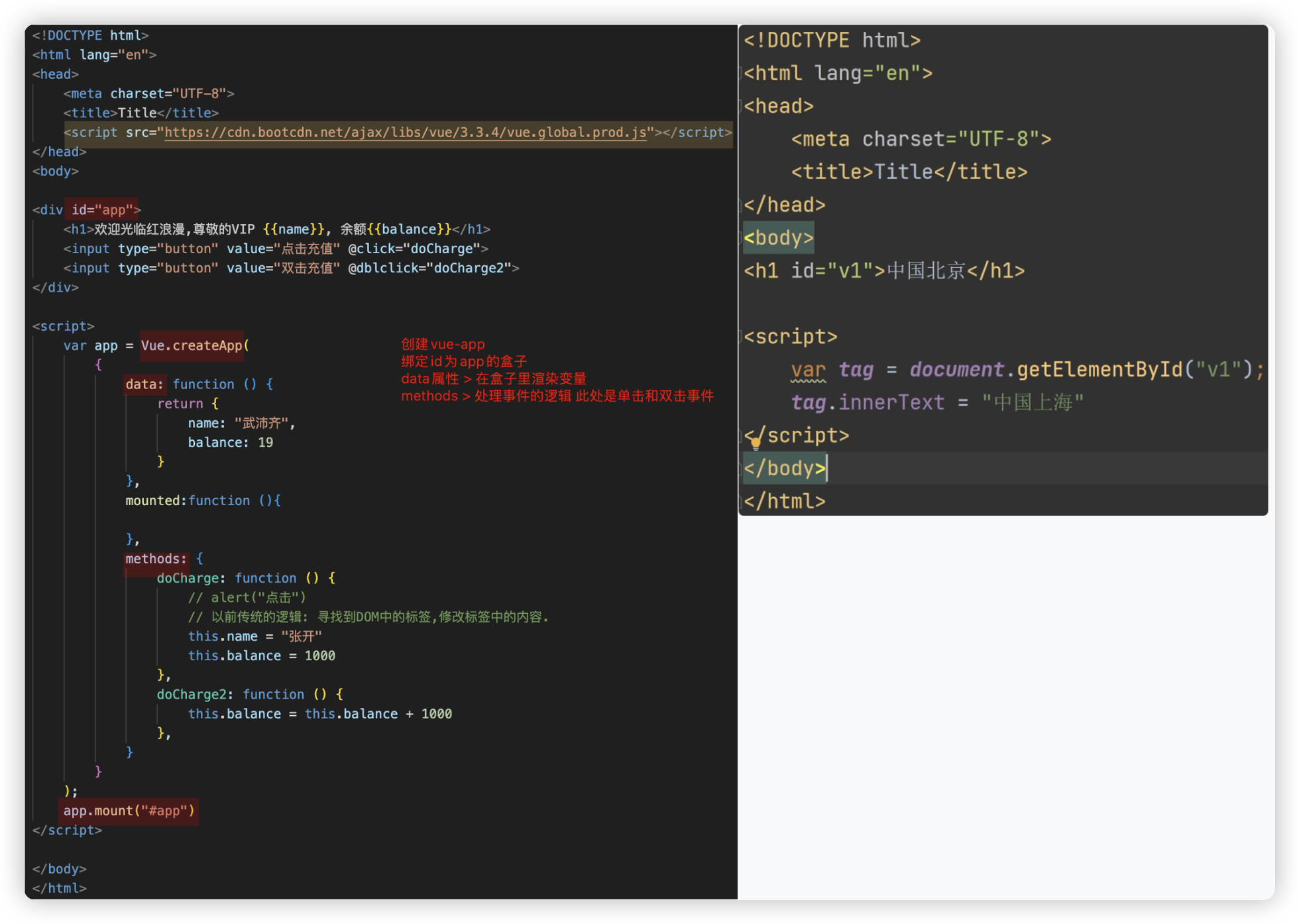The image size is (1299, 924).
Task: Click the h1 id="v1" tag line
Action: 884,271
